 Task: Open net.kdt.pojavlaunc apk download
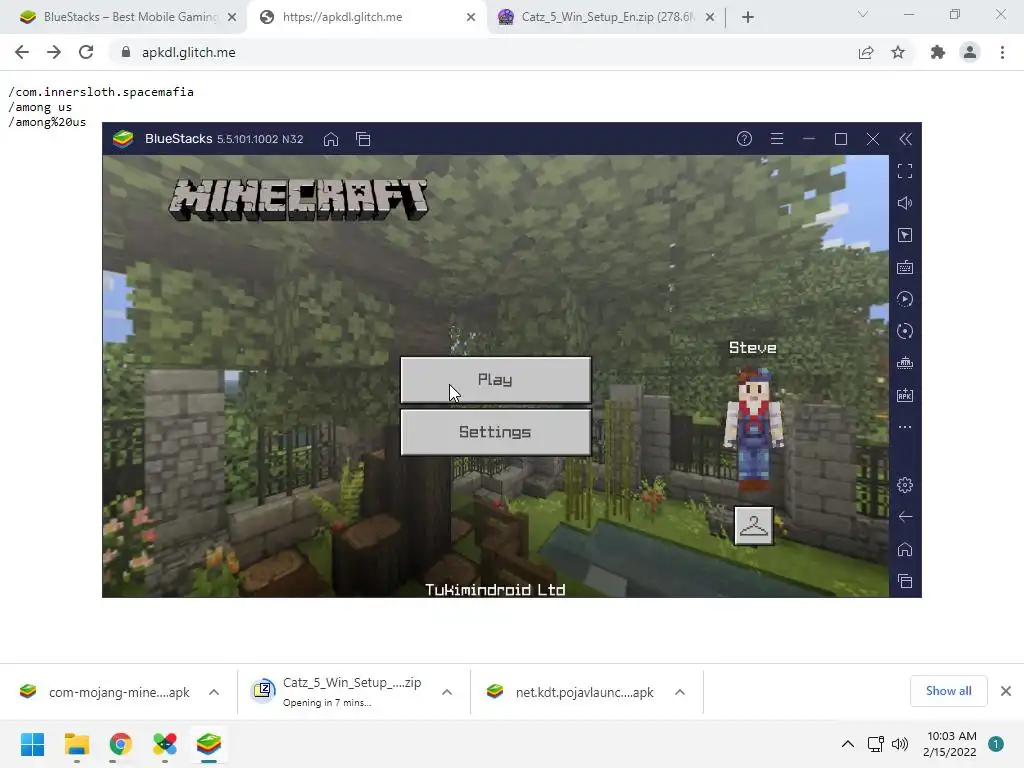click(x=570, y=692)
